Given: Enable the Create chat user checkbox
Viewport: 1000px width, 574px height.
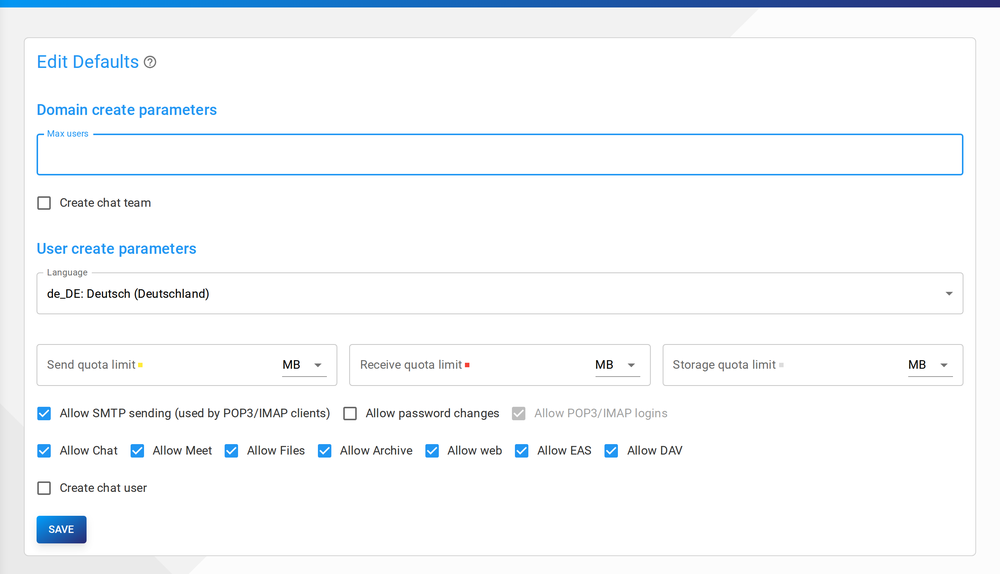Looking at the screenshot, I should [x=44, y=488].
